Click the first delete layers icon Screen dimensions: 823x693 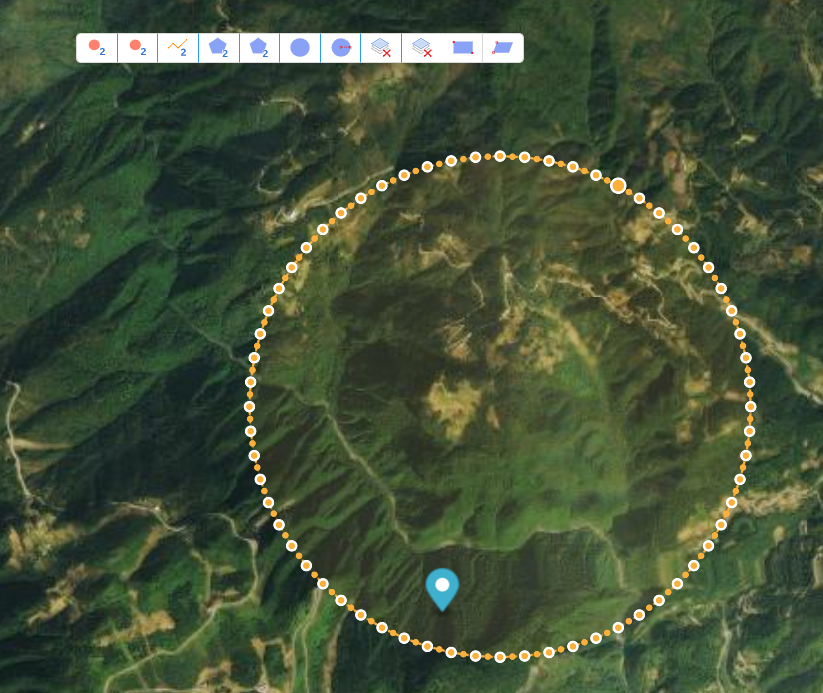pyautogui.click(x=381, y=48)
